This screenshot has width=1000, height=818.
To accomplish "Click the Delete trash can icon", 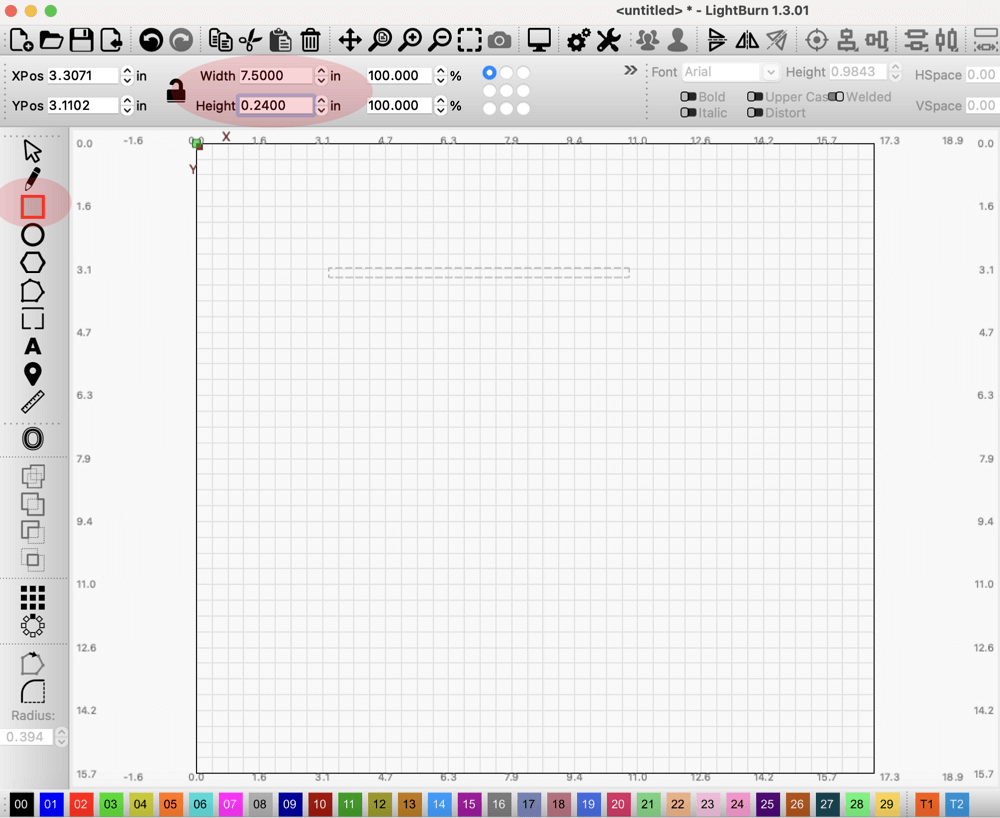I will (x=311, y=40).
